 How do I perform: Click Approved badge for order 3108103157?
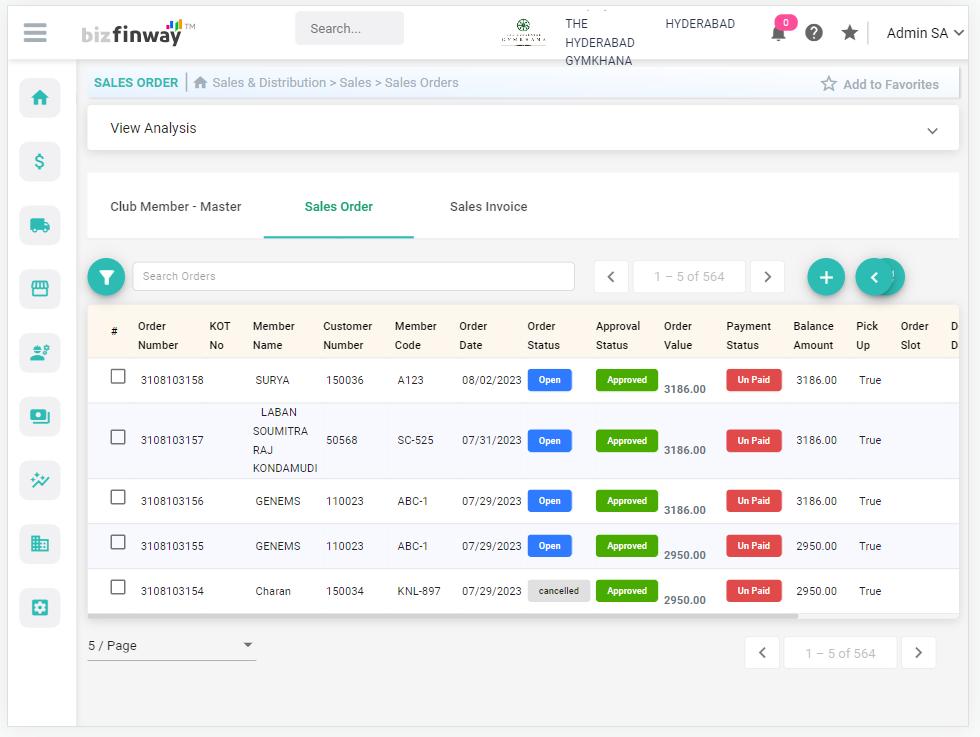click(x=627, y=441)
